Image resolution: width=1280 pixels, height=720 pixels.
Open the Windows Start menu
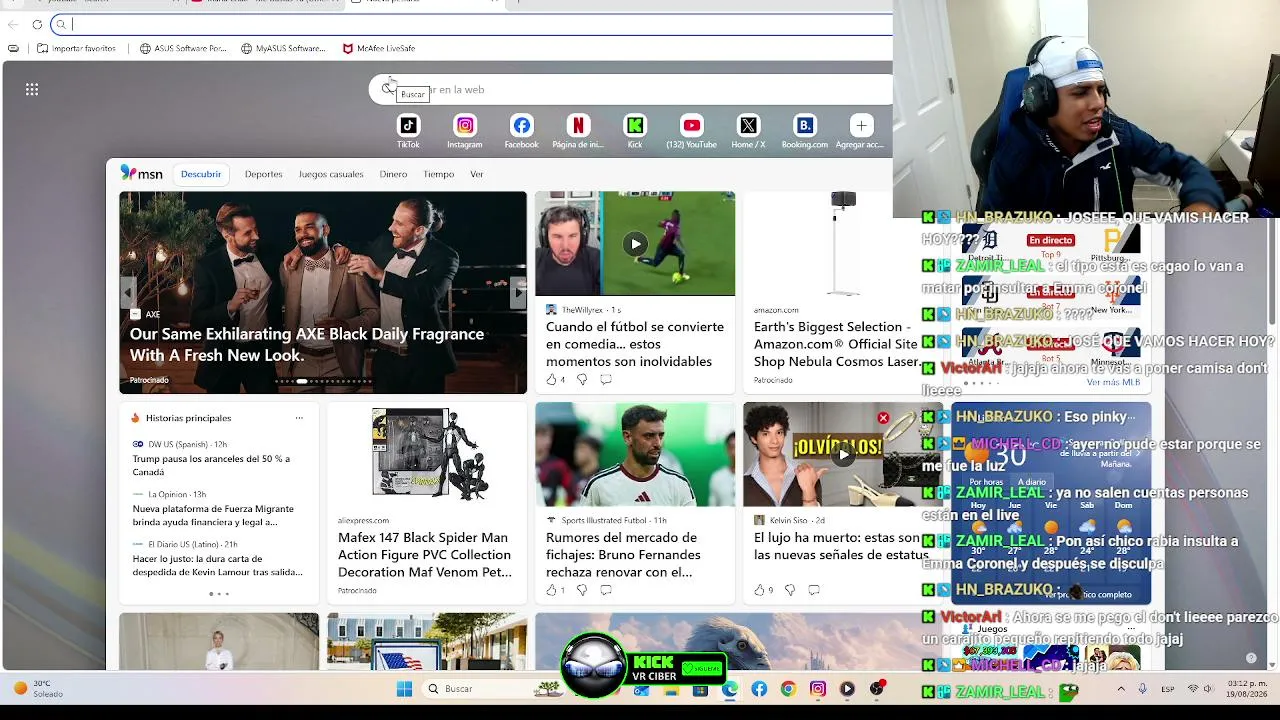pyautogui.click(x=404, y=689)
